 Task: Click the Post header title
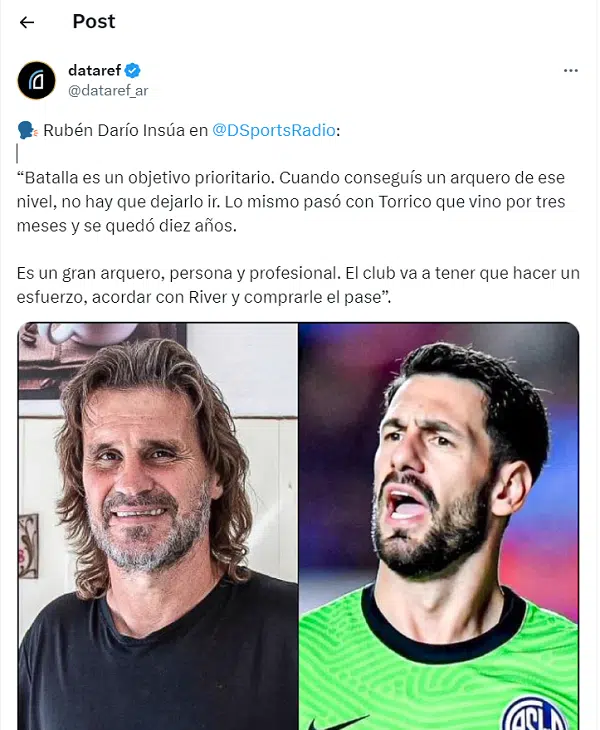pyautogui.click(x=94, y=21)
